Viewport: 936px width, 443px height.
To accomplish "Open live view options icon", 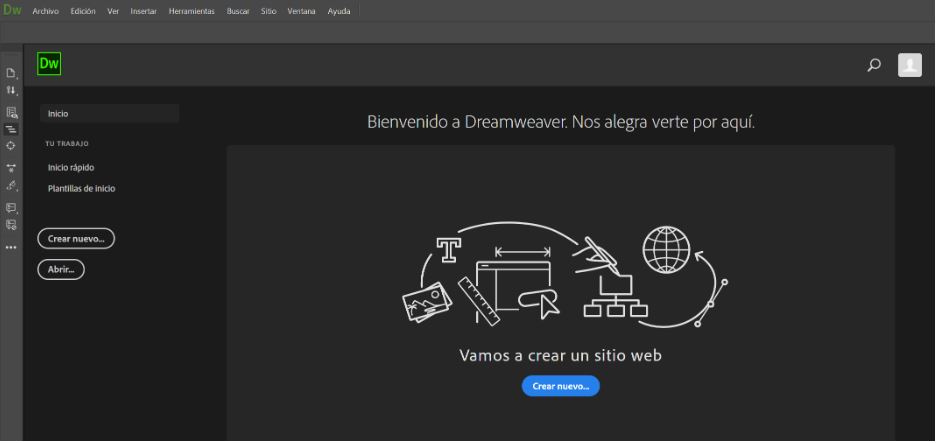I will coord(11,112).
